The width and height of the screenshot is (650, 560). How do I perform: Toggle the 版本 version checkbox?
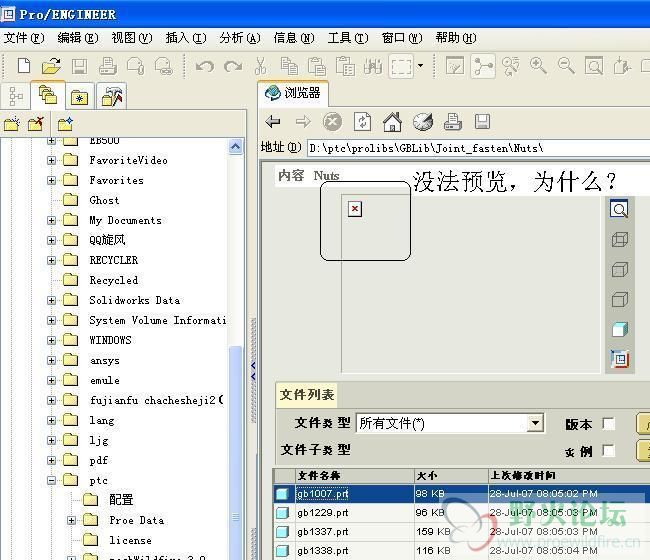(608, 424)
